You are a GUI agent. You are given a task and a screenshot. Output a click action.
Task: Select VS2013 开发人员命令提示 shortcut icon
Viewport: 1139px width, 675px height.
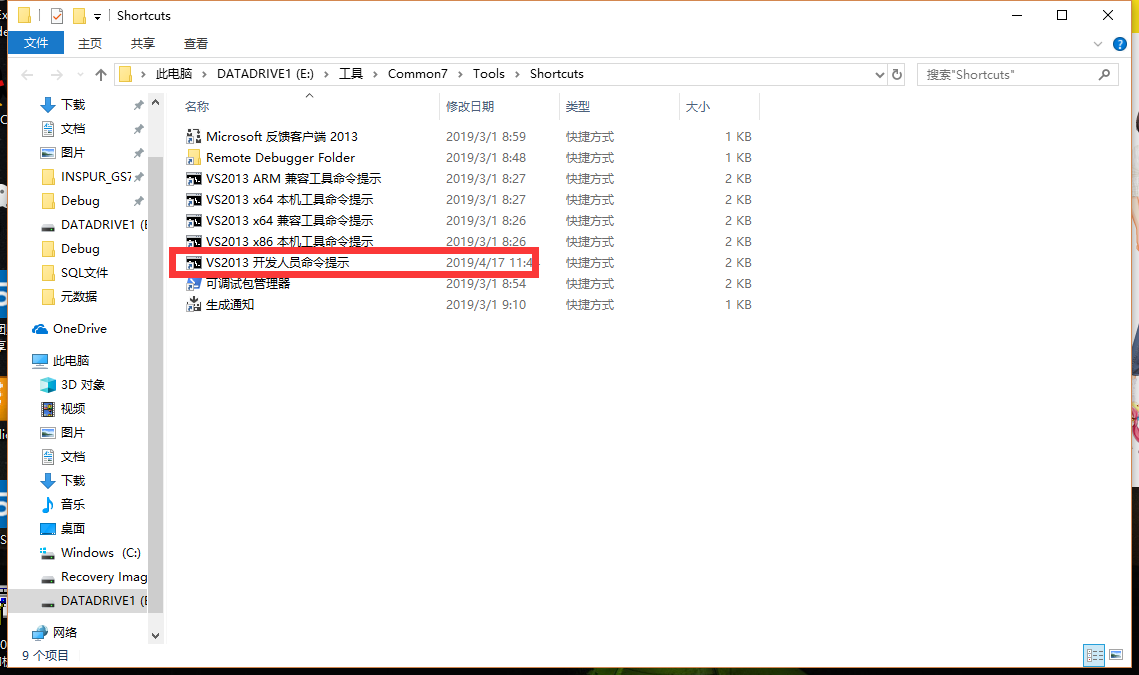point(193,262)
